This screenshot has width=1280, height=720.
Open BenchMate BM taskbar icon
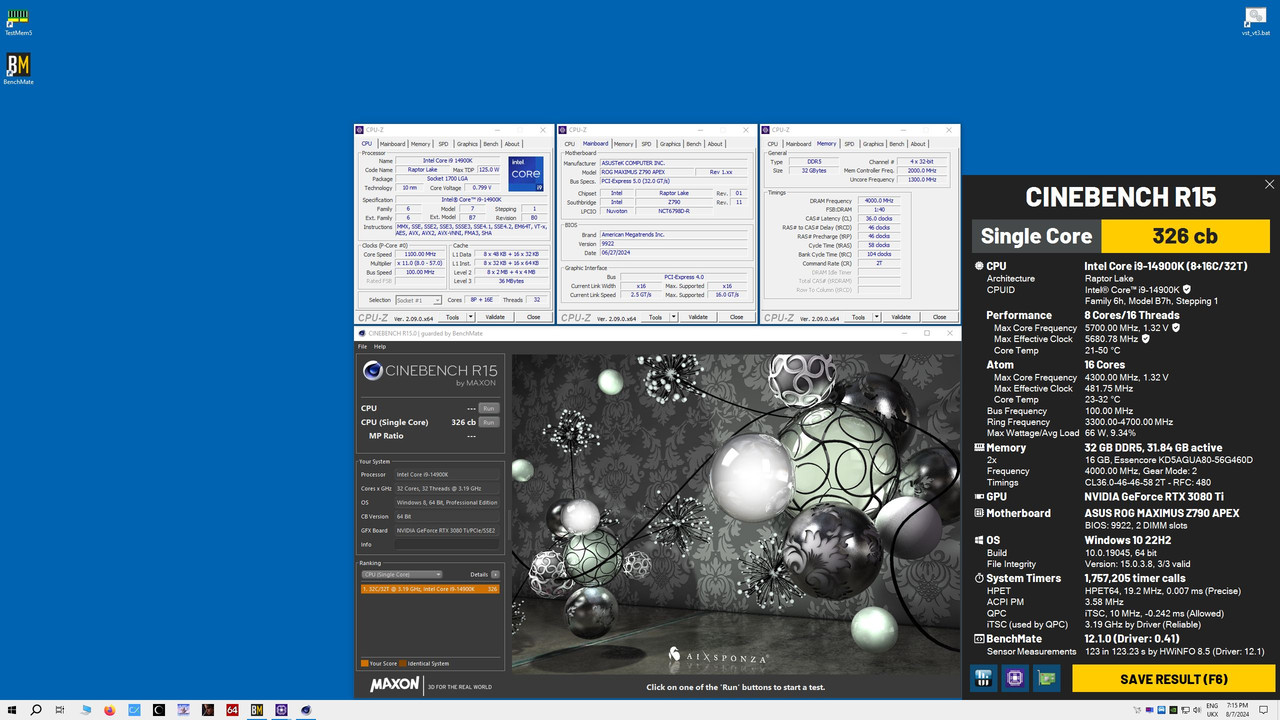click(257, 710)
